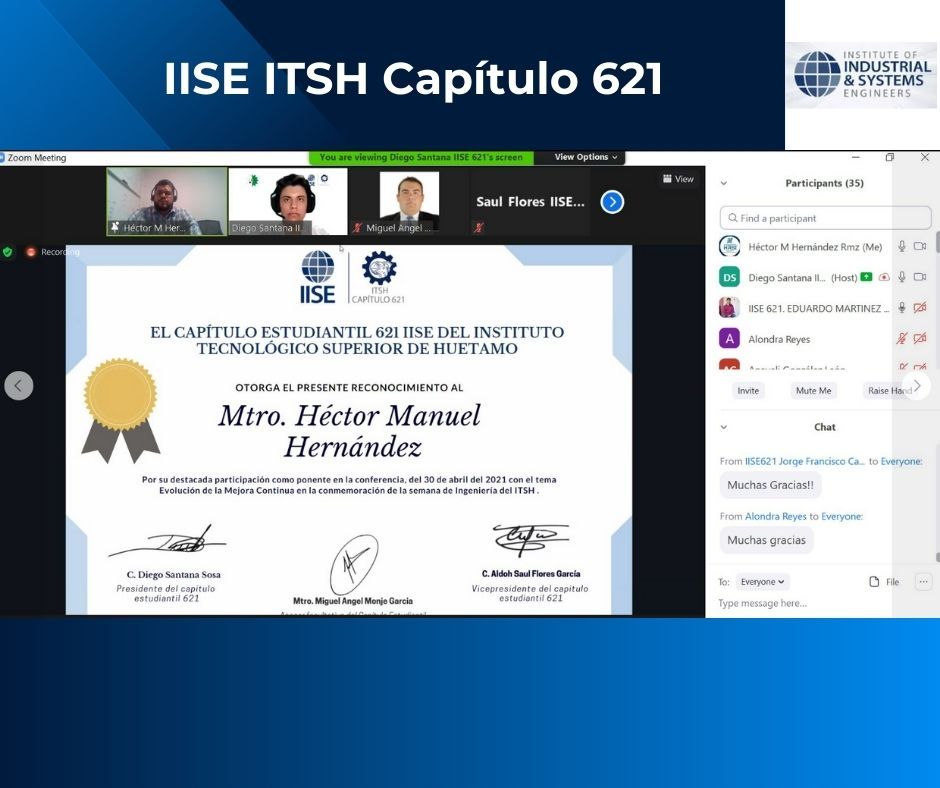Image resolution: width=940 pixels, height=788 pixels.
Task: Open the View layout menu
Action: point(677,179)
